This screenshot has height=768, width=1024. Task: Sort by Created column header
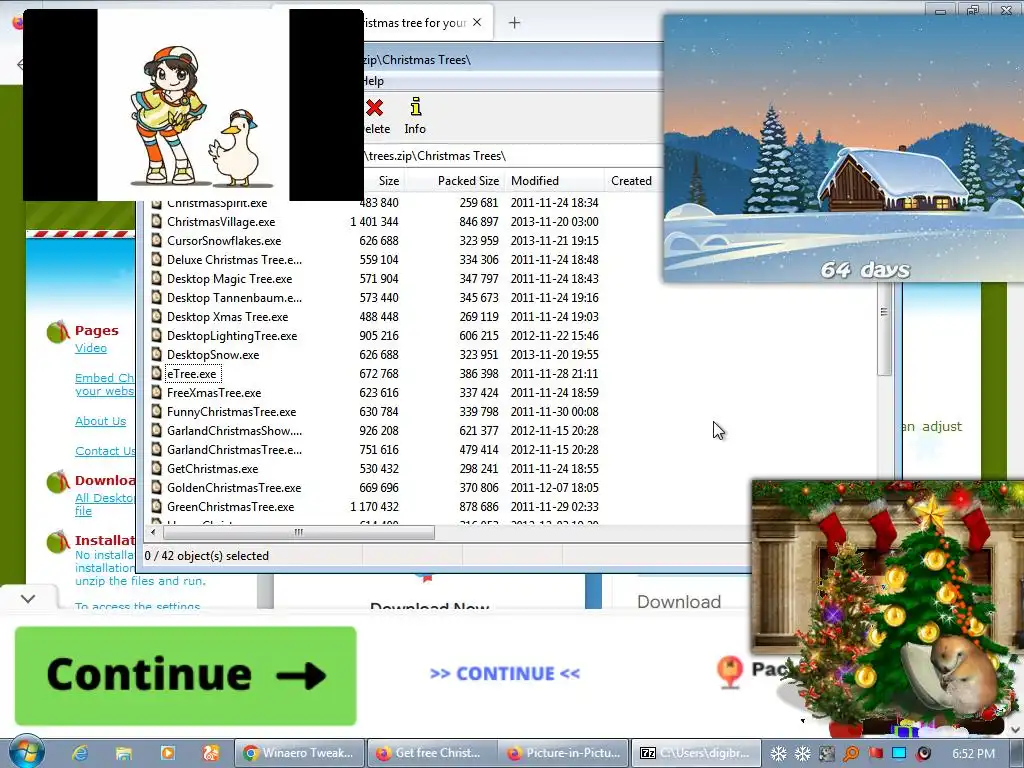(x=631, y=181)
